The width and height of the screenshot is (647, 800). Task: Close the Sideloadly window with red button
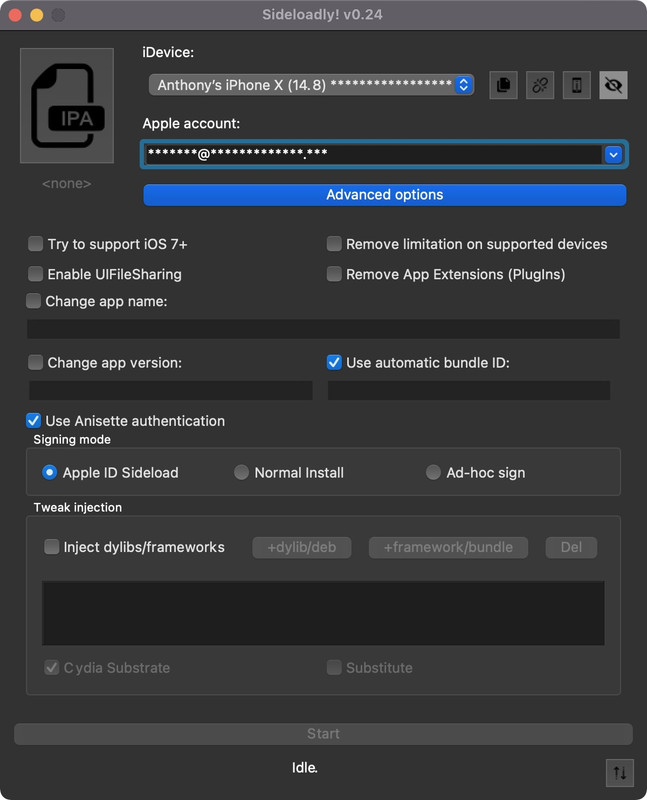15,15
